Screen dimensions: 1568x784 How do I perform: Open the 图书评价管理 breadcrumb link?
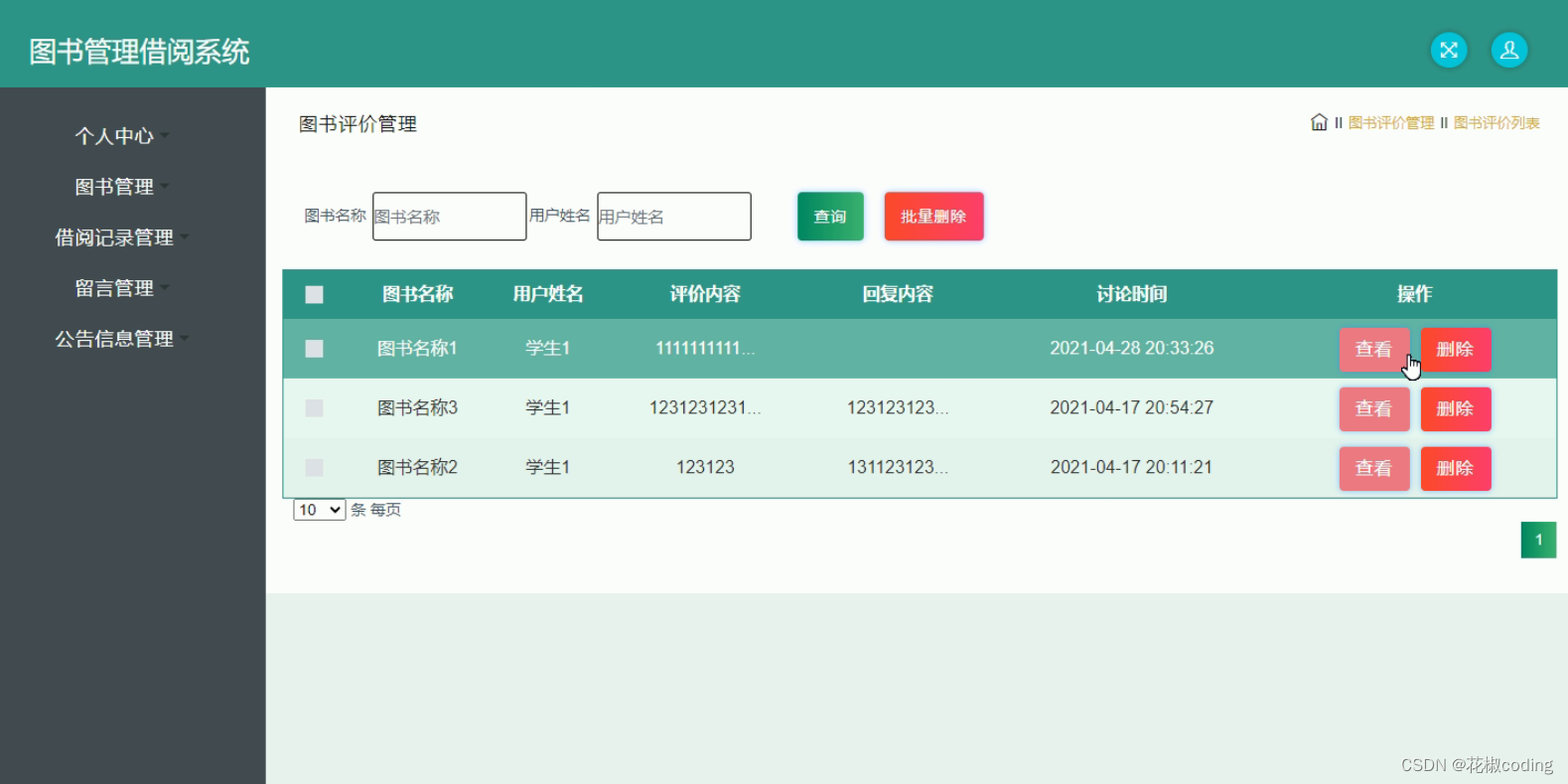1390,123
